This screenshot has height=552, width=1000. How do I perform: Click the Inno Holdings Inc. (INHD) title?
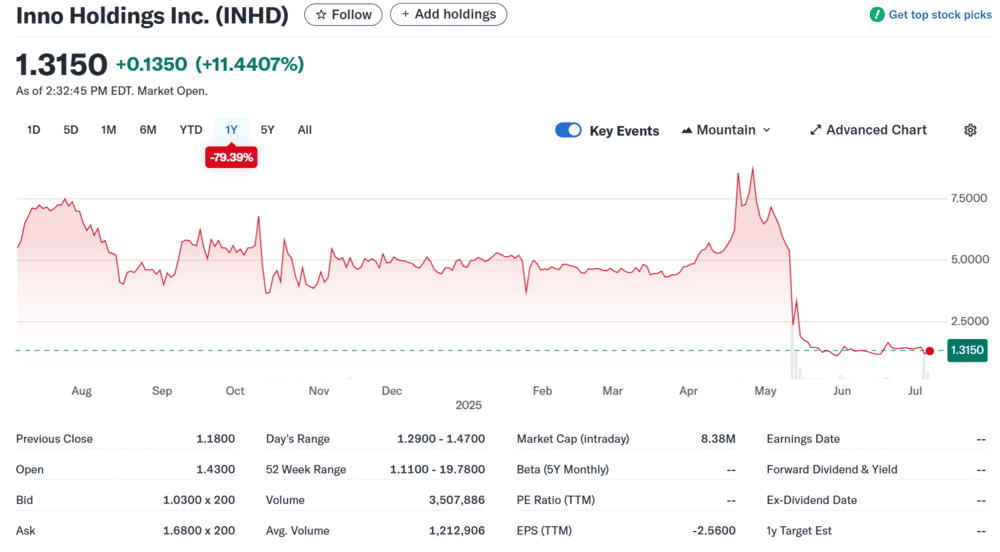152,15
